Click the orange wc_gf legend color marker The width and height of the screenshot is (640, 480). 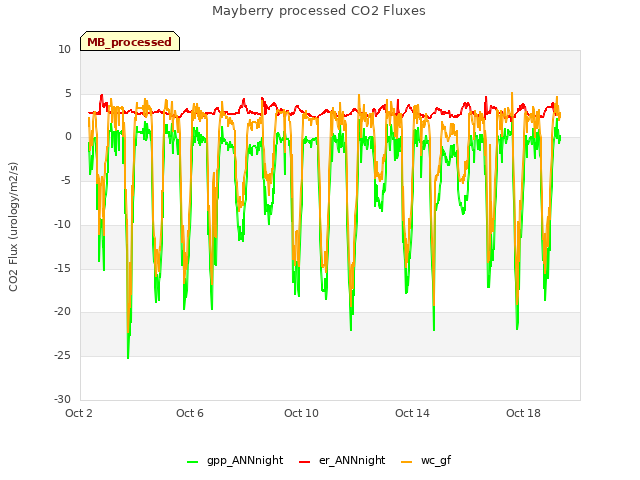[407, 462]
